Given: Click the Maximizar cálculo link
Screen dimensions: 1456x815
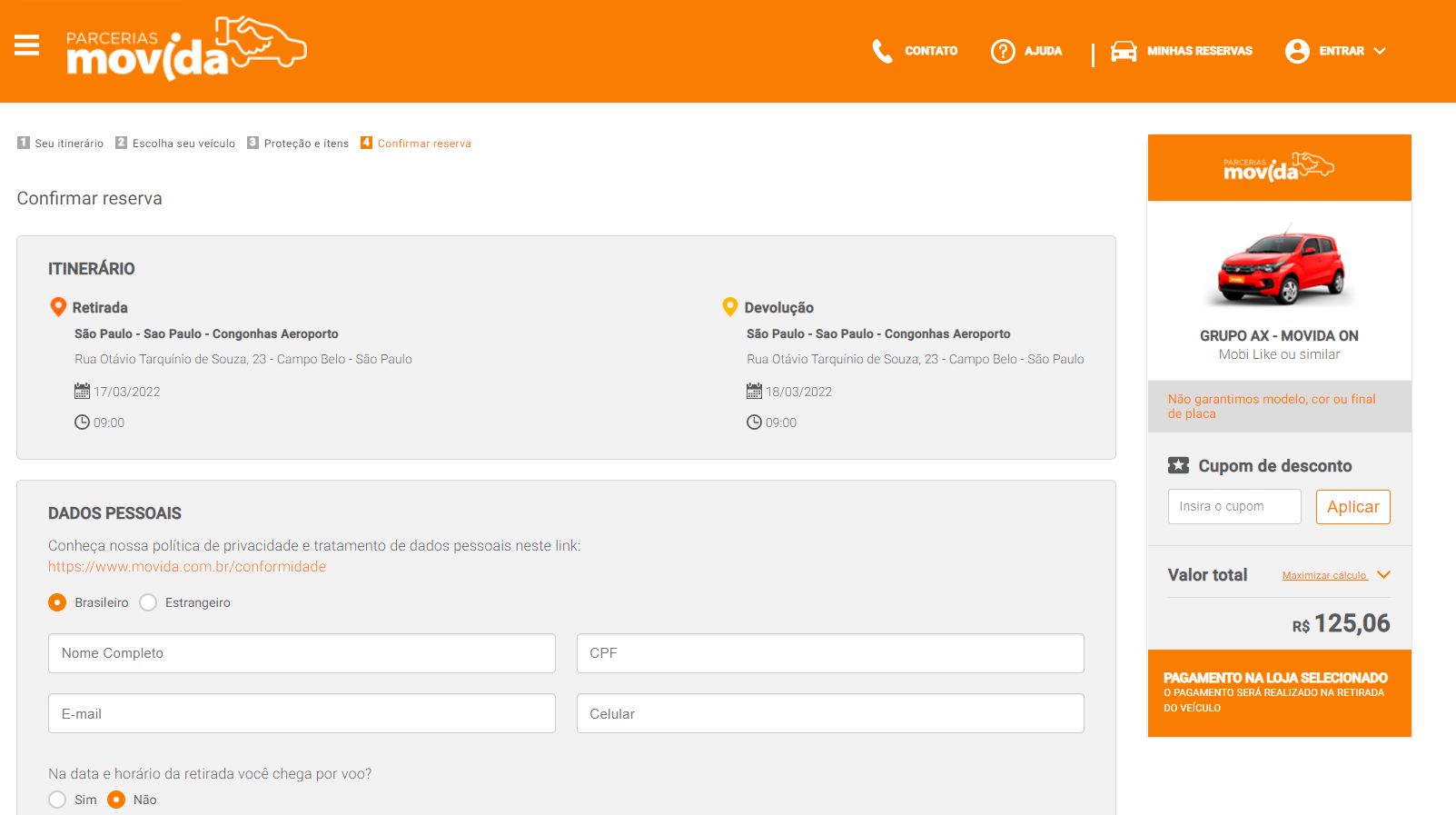Looking at the screenshot, I should click(1325, 575).
